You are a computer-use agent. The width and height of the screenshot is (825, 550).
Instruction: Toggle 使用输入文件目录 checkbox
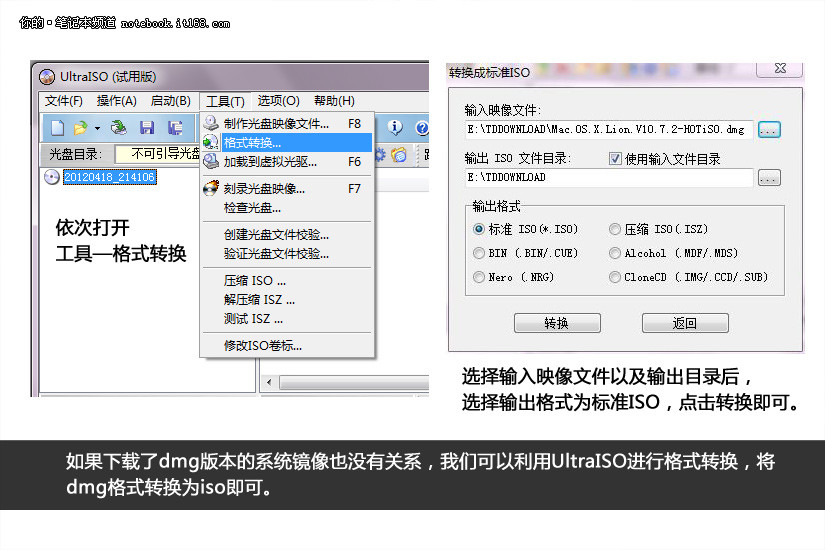point(615,158)
